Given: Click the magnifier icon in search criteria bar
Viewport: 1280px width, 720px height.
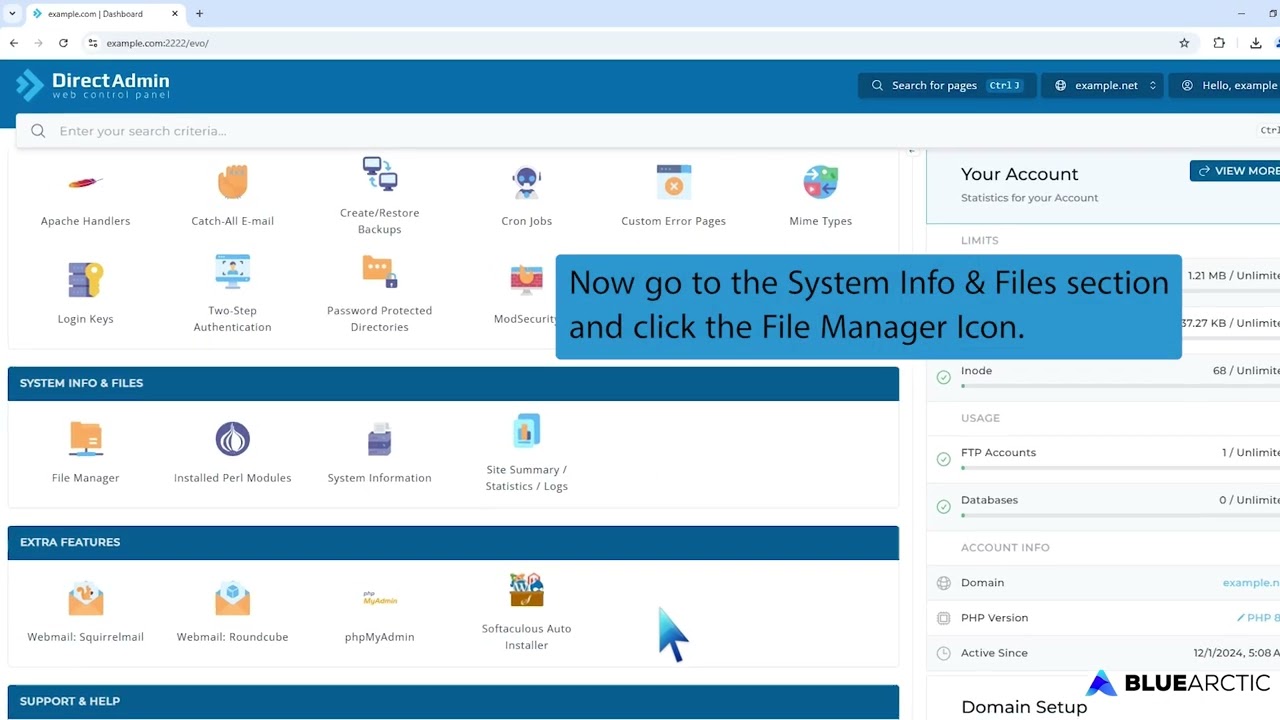Looking at the screenshot, I should pyautogui.click(x=38, y=131).
